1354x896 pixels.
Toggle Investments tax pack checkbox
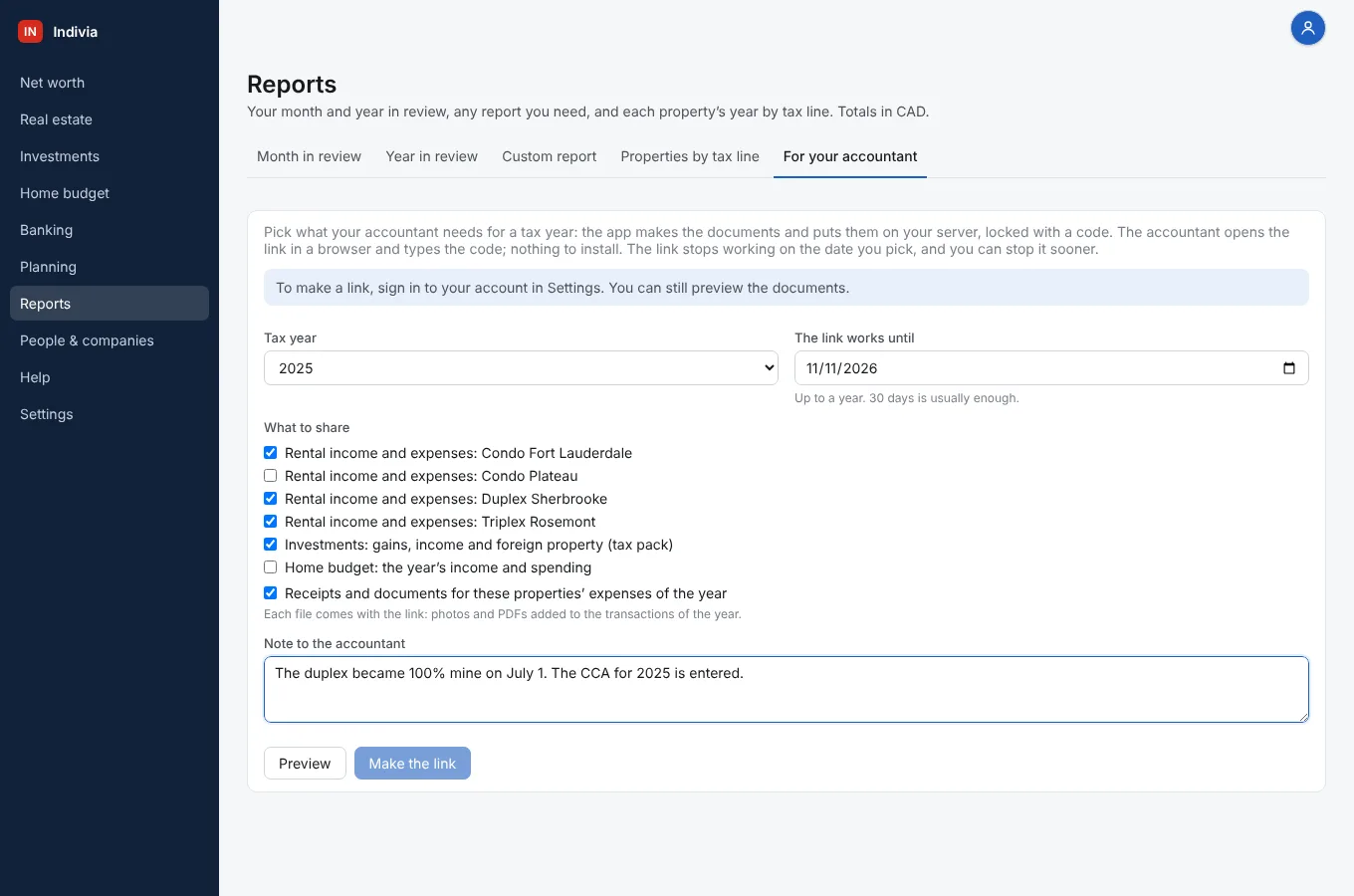270,545
